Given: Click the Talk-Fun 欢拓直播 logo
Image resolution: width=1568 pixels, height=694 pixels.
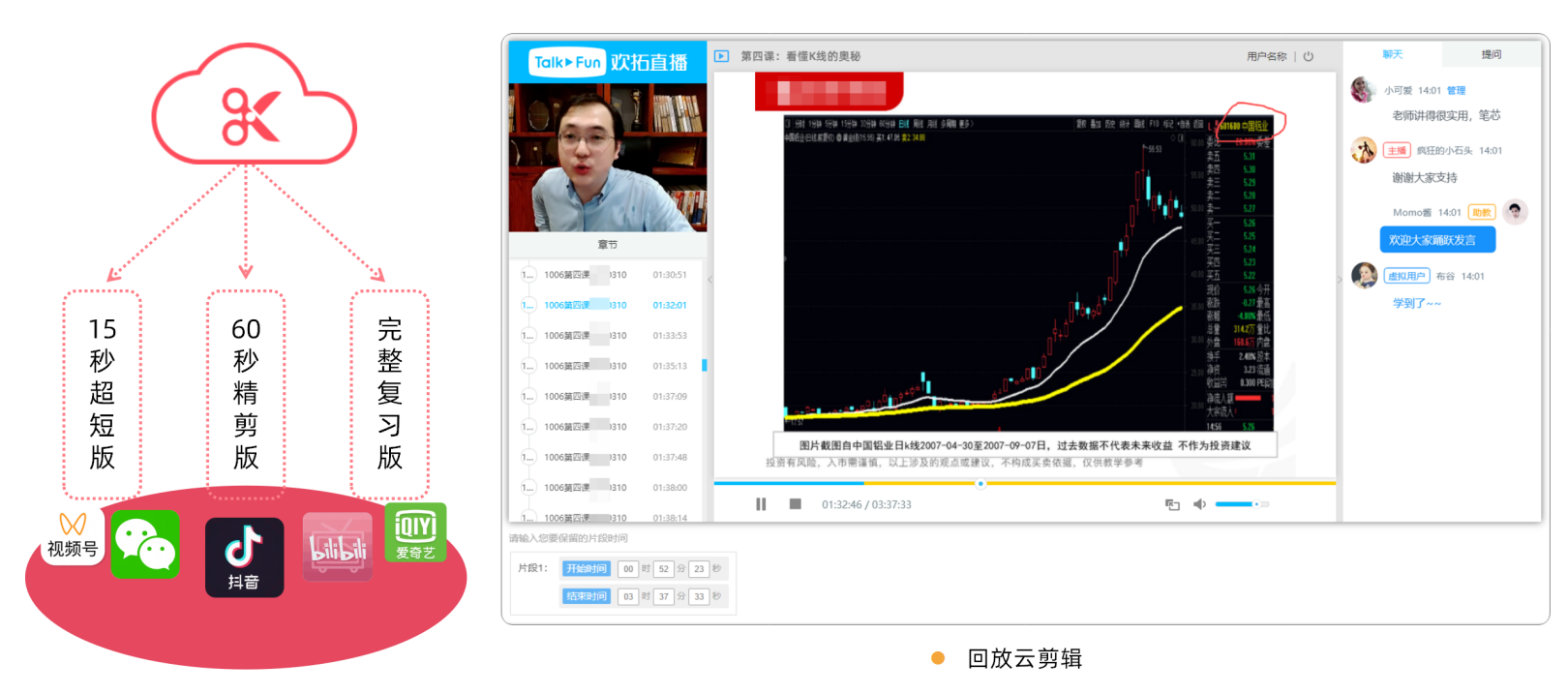Looking at the screenshot, I should click(610, 63).
